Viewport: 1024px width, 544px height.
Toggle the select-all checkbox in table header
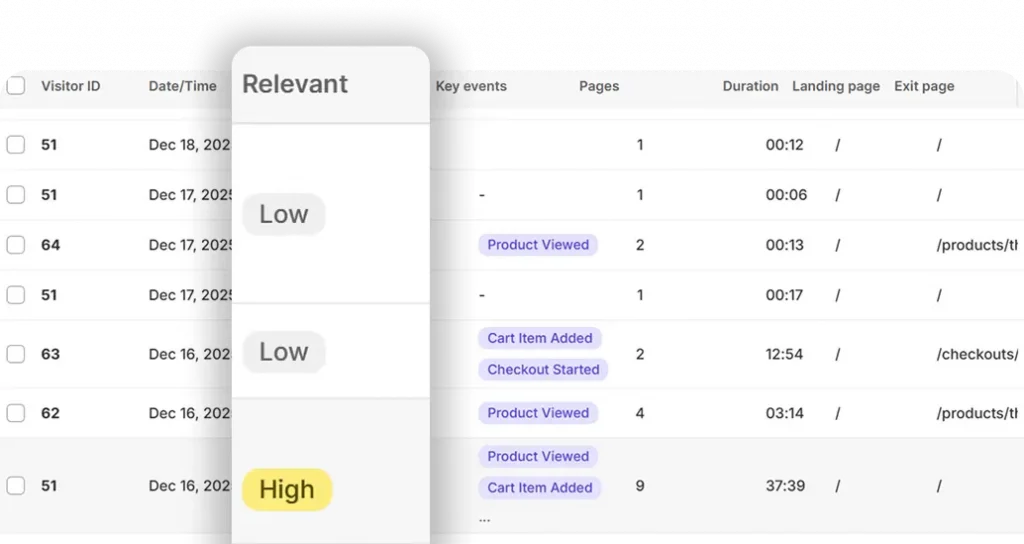tap(16, 86)
